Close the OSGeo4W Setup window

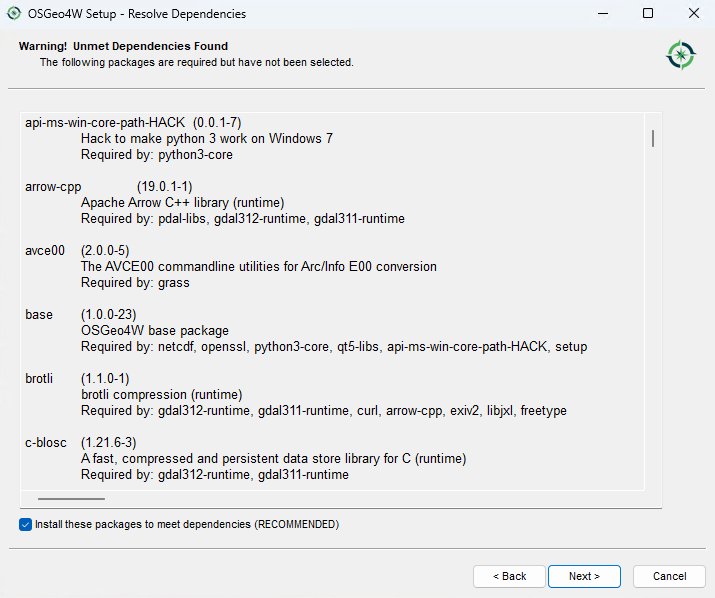coord(692,14)
